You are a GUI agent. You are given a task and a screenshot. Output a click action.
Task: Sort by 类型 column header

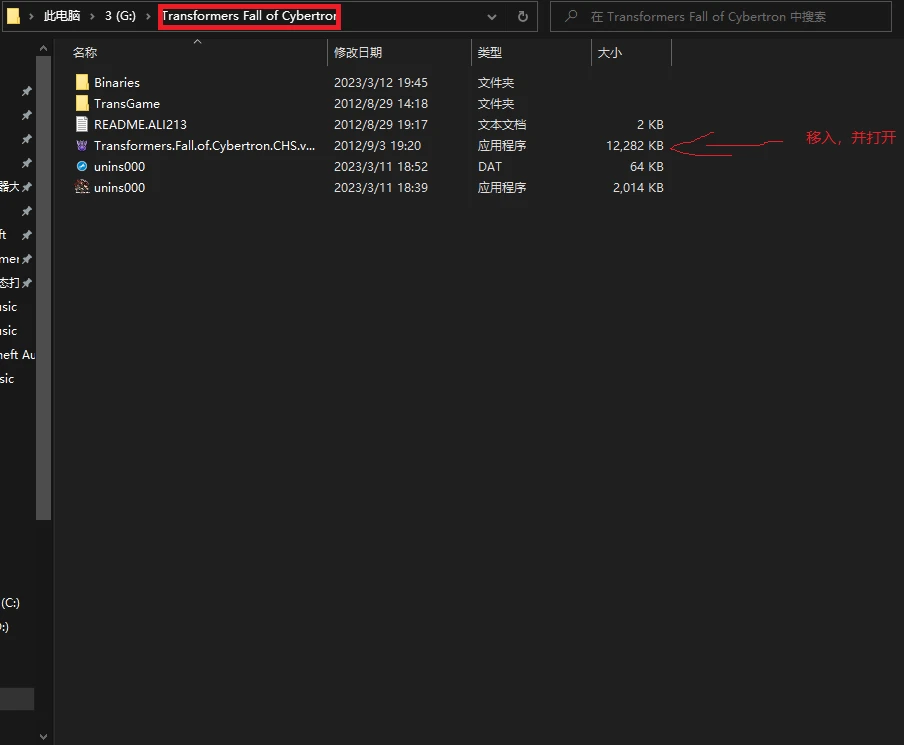click(489, 52)
